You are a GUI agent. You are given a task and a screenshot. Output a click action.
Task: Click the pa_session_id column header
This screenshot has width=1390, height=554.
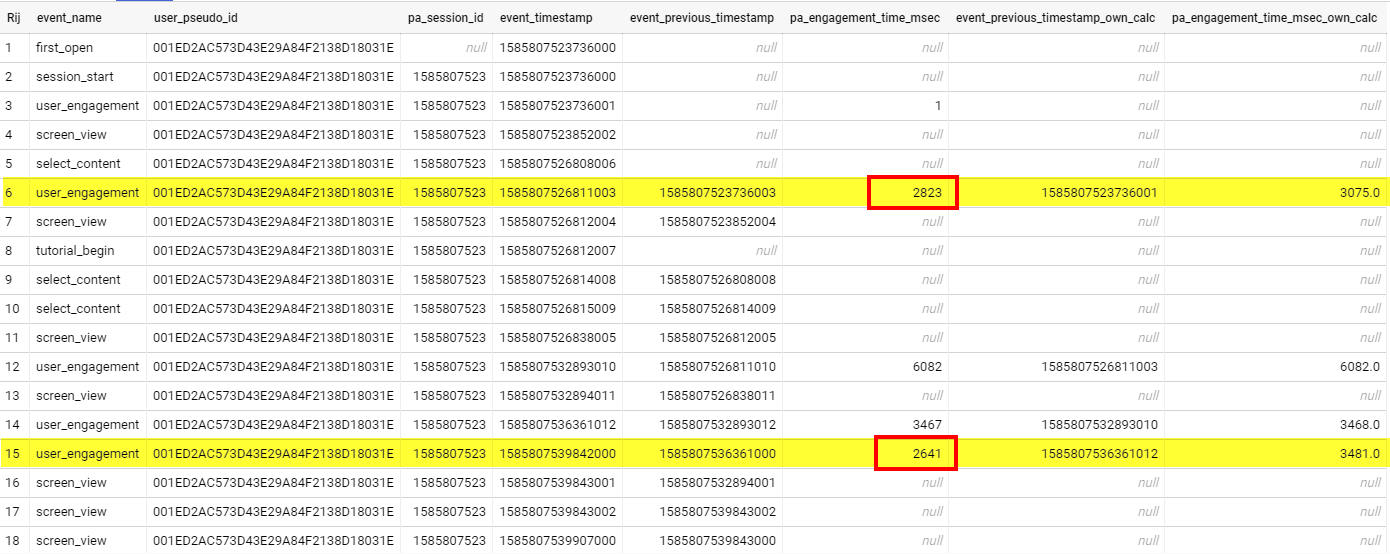coord(446,19)
